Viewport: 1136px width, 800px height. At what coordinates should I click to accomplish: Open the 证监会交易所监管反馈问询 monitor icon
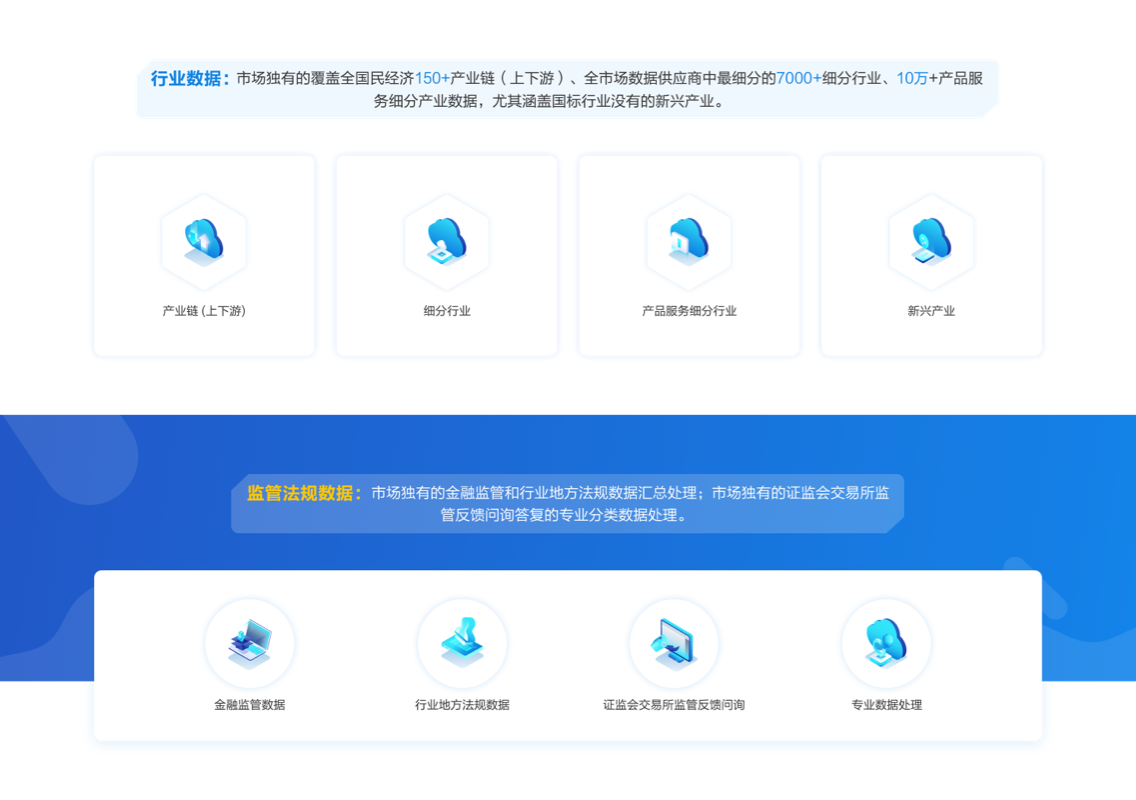674,642
